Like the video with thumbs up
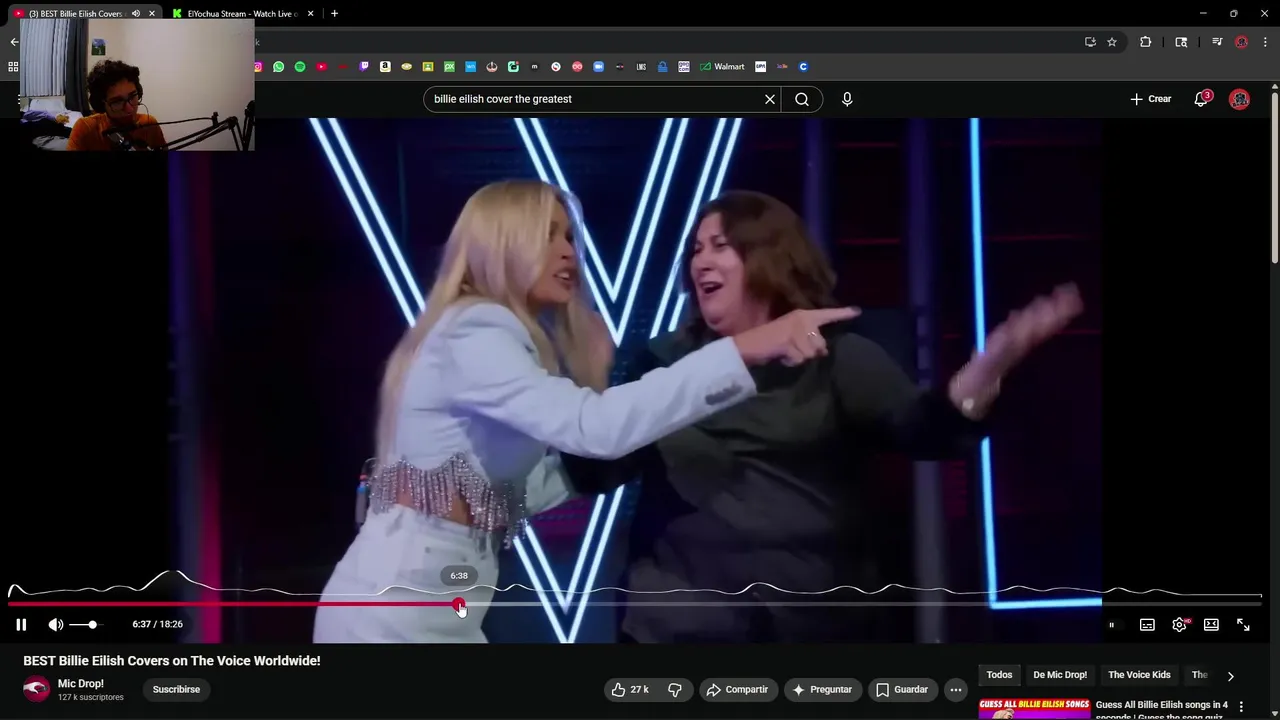The height and width of the screenshot is (720, 1280). pos(630,689)
